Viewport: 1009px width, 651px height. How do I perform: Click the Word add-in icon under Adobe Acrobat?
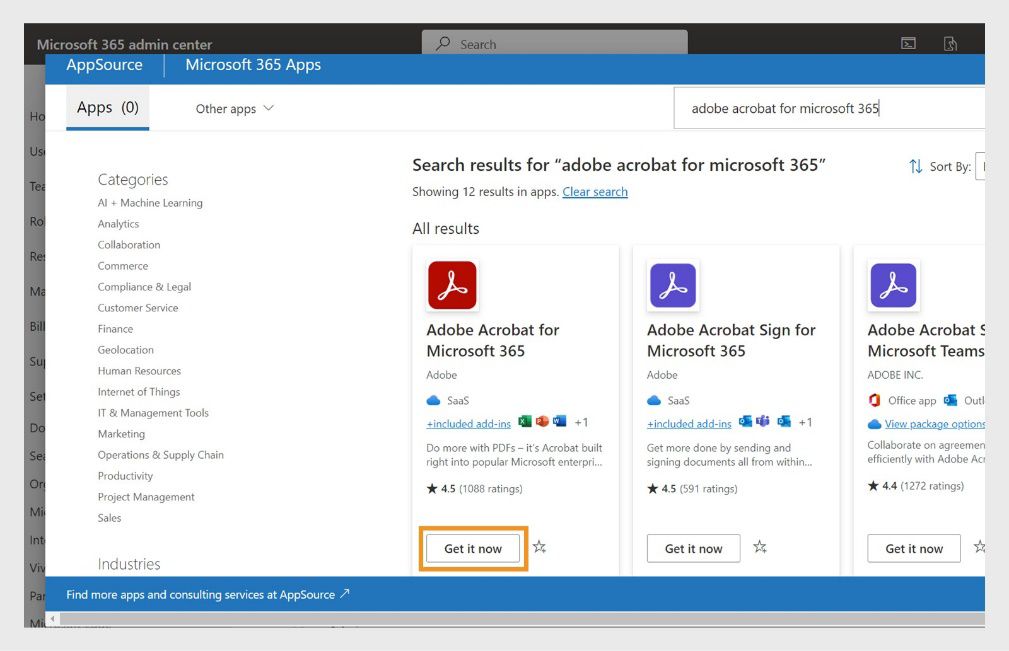[x=558, y=421]
